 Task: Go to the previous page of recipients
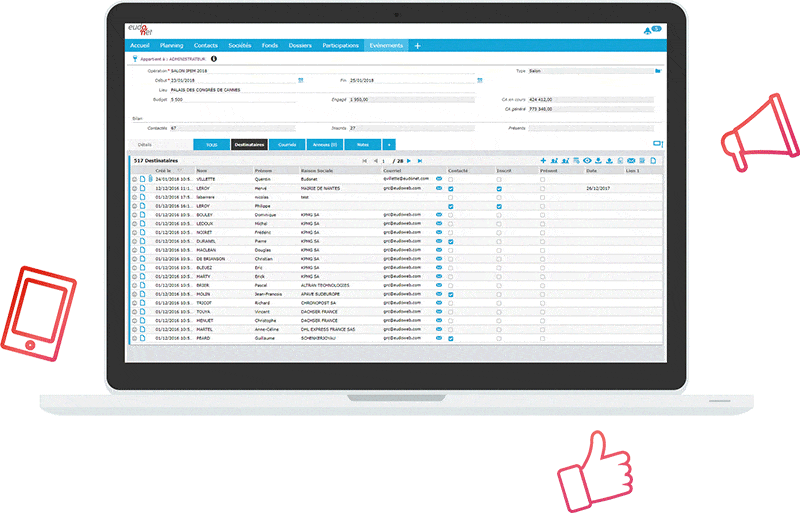pyautogui.click(x=376, y=161)
